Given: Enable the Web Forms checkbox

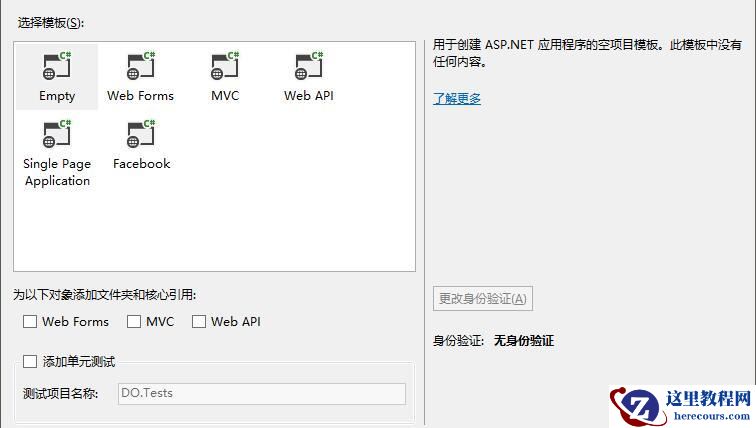Looking at the screenshot, I should tap(30, 321).
